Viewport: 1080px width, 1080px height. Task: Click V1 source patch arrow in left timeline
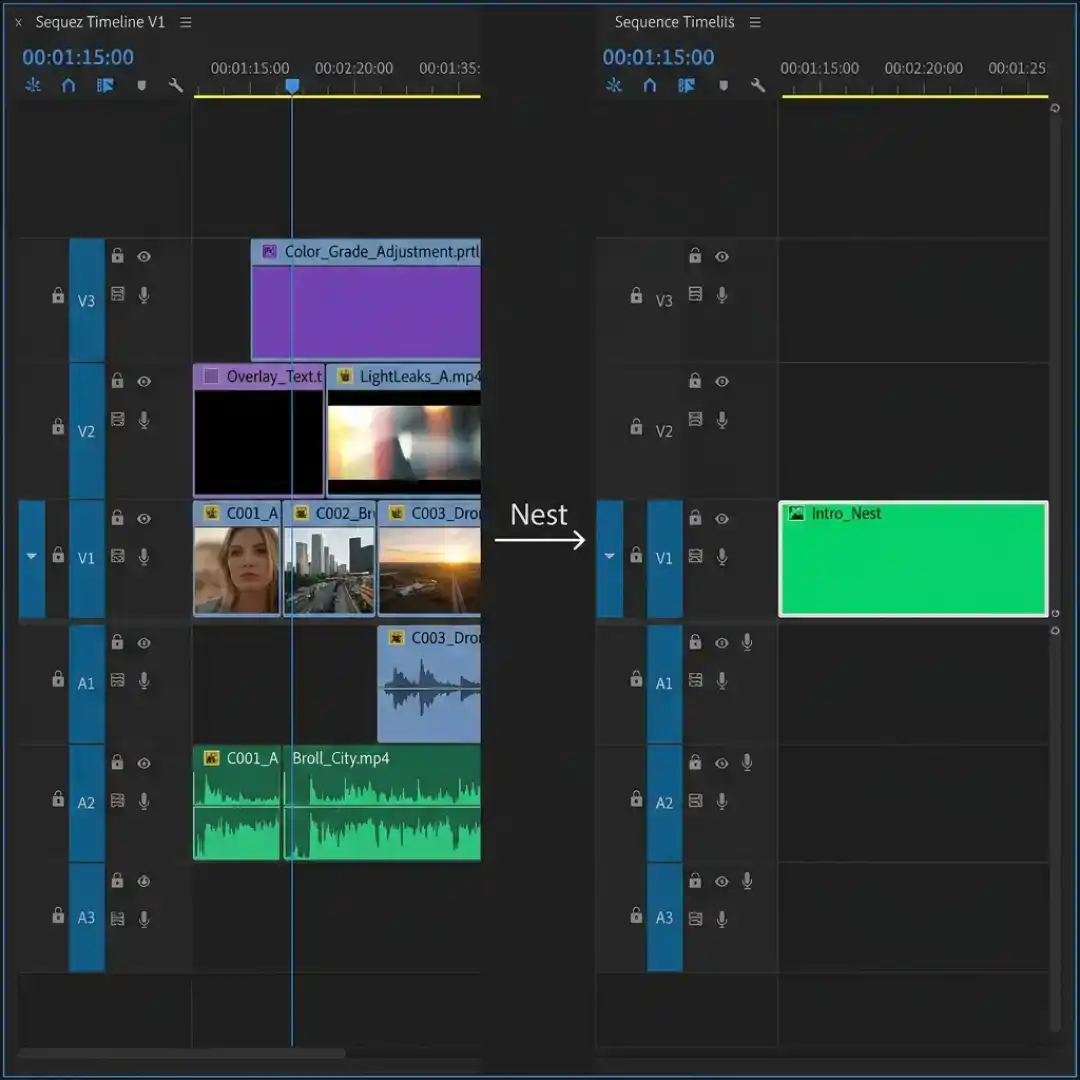coord(32,558)
